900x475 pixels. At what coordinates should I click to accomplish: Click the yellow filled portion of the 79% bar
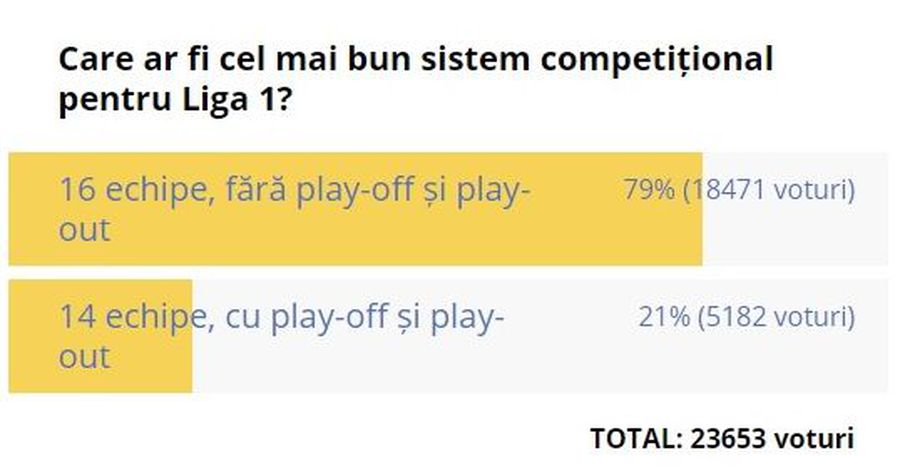pos(355,209)
